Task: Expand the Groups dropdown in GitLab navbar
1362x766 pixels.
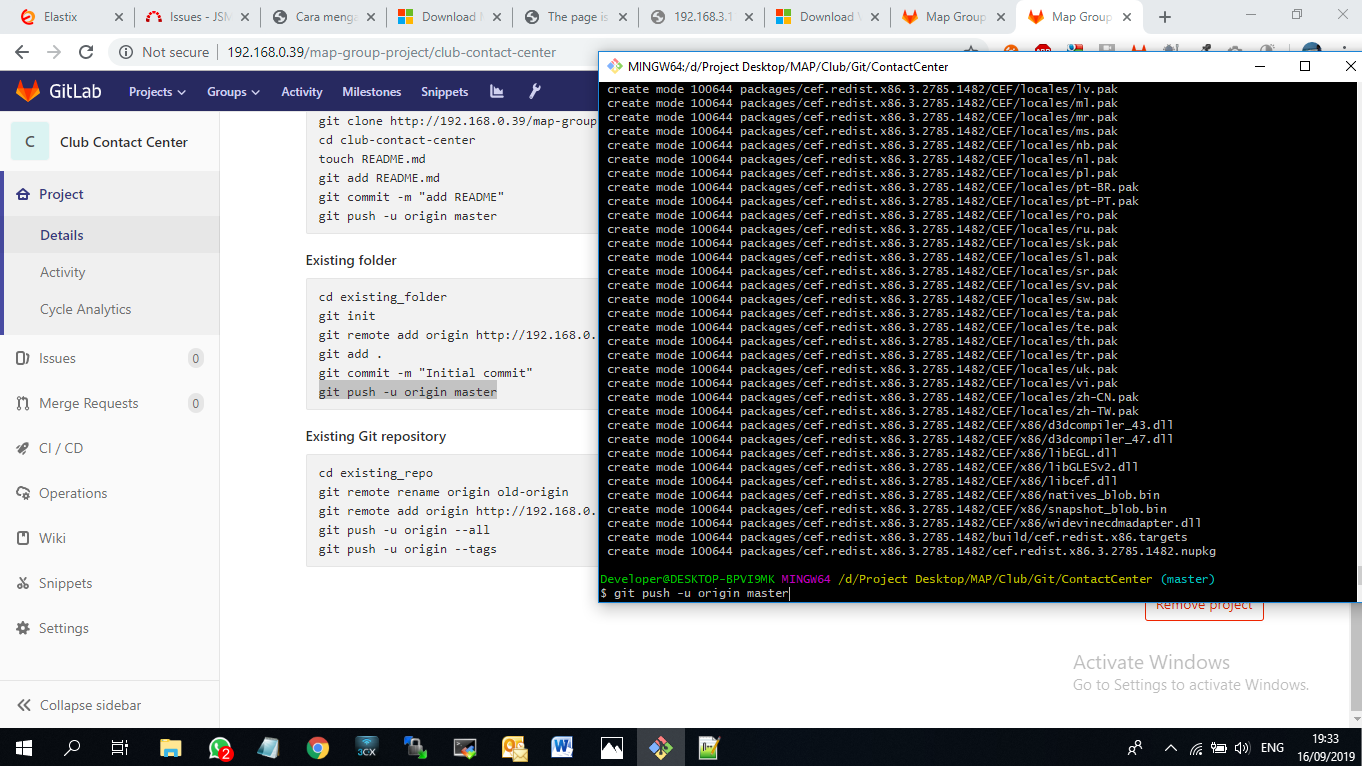Action: point(233,91)
